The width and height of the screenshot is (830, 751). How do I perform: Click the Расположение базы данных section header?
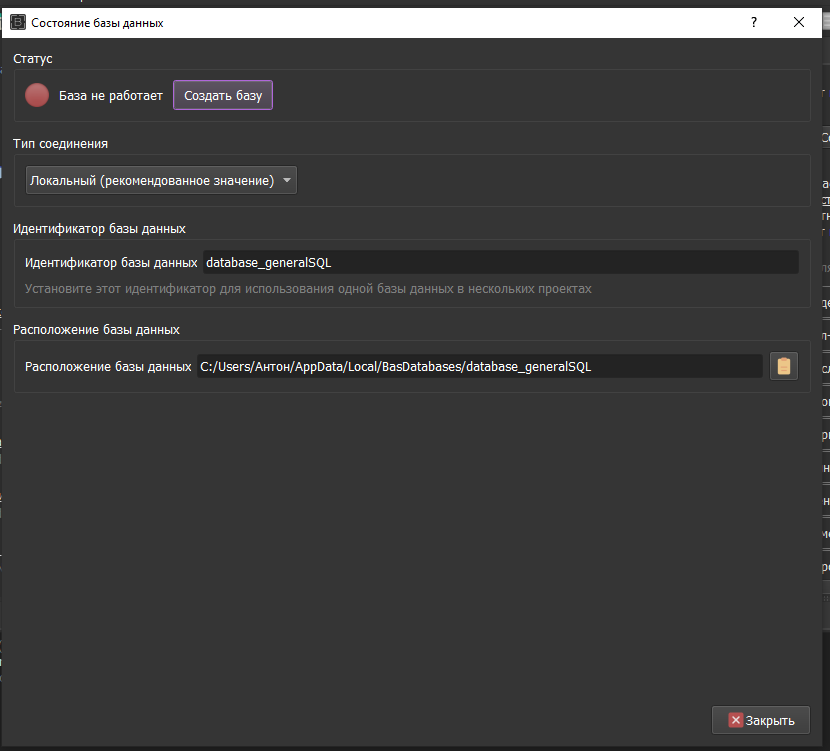point(97,329)
